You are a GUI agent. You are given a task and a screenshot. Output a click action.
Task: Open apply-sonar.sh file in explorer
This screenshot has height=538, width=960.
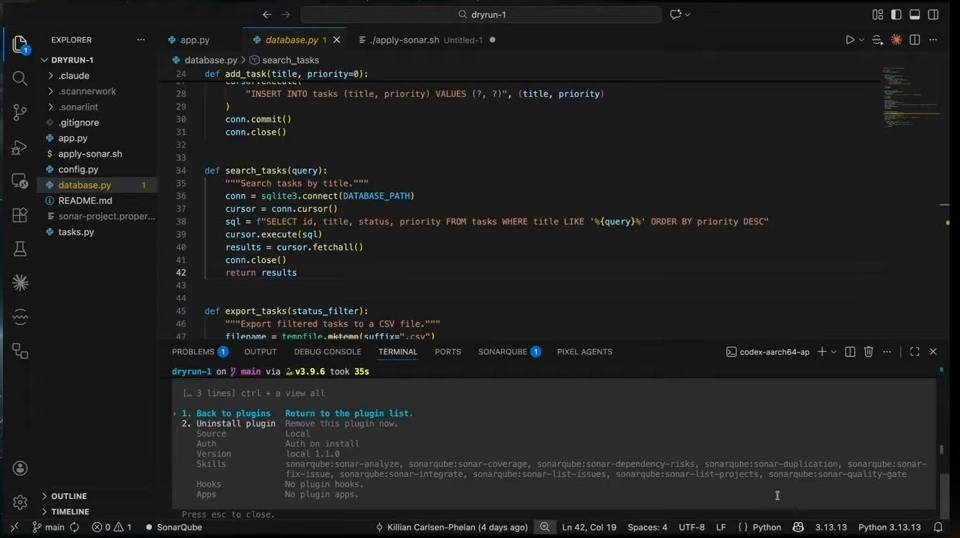click(x=90, y=154)
